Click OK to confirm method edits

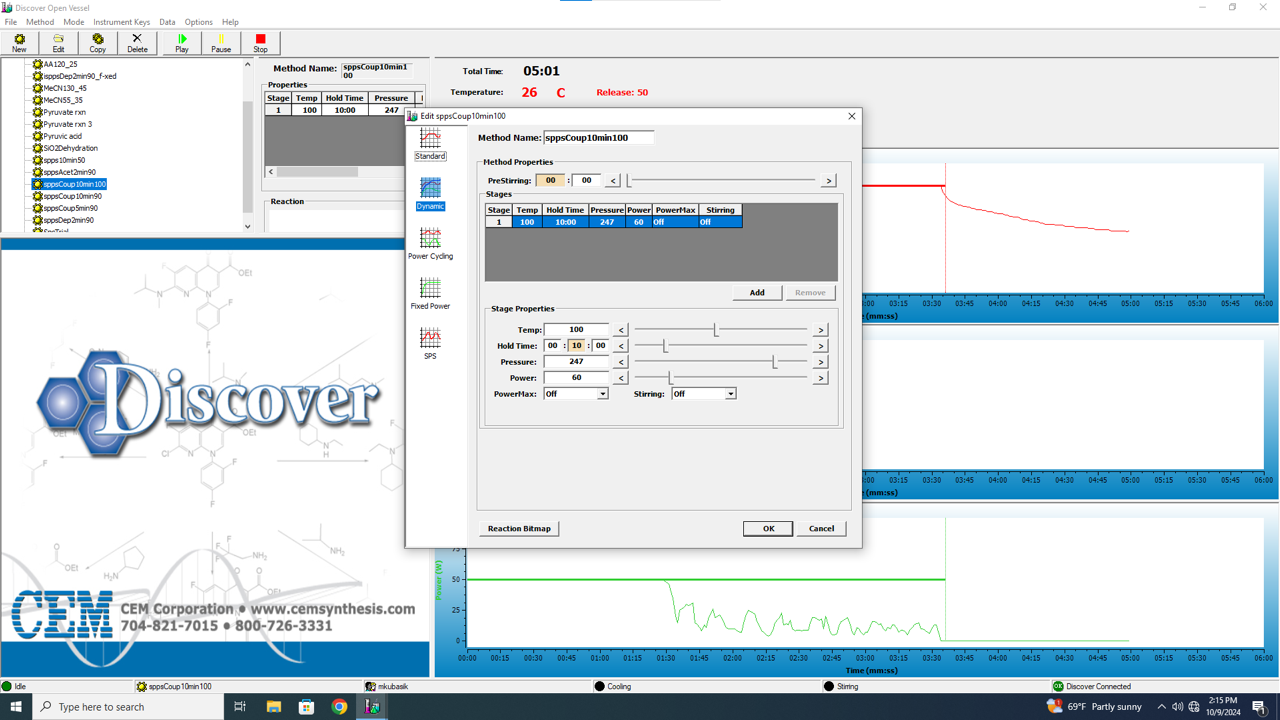[767, 528]
